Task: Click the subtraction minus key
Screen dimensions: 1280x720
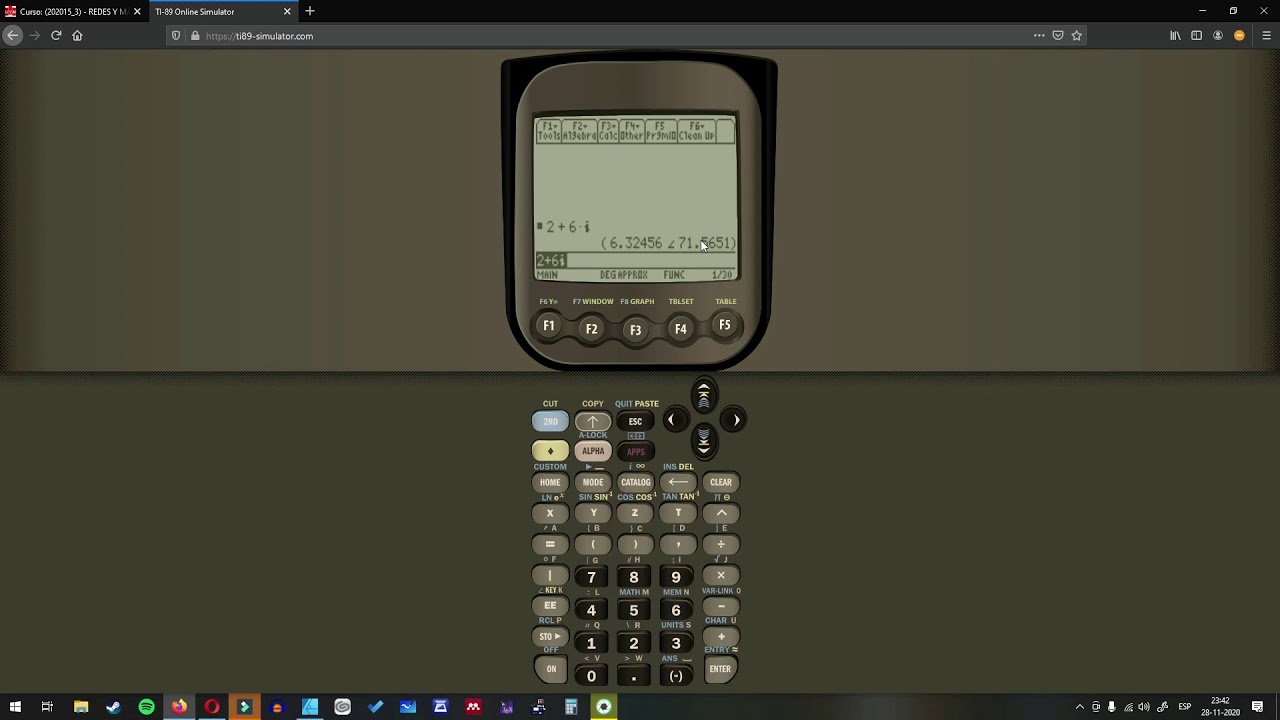Action: (x=721, y=606)
